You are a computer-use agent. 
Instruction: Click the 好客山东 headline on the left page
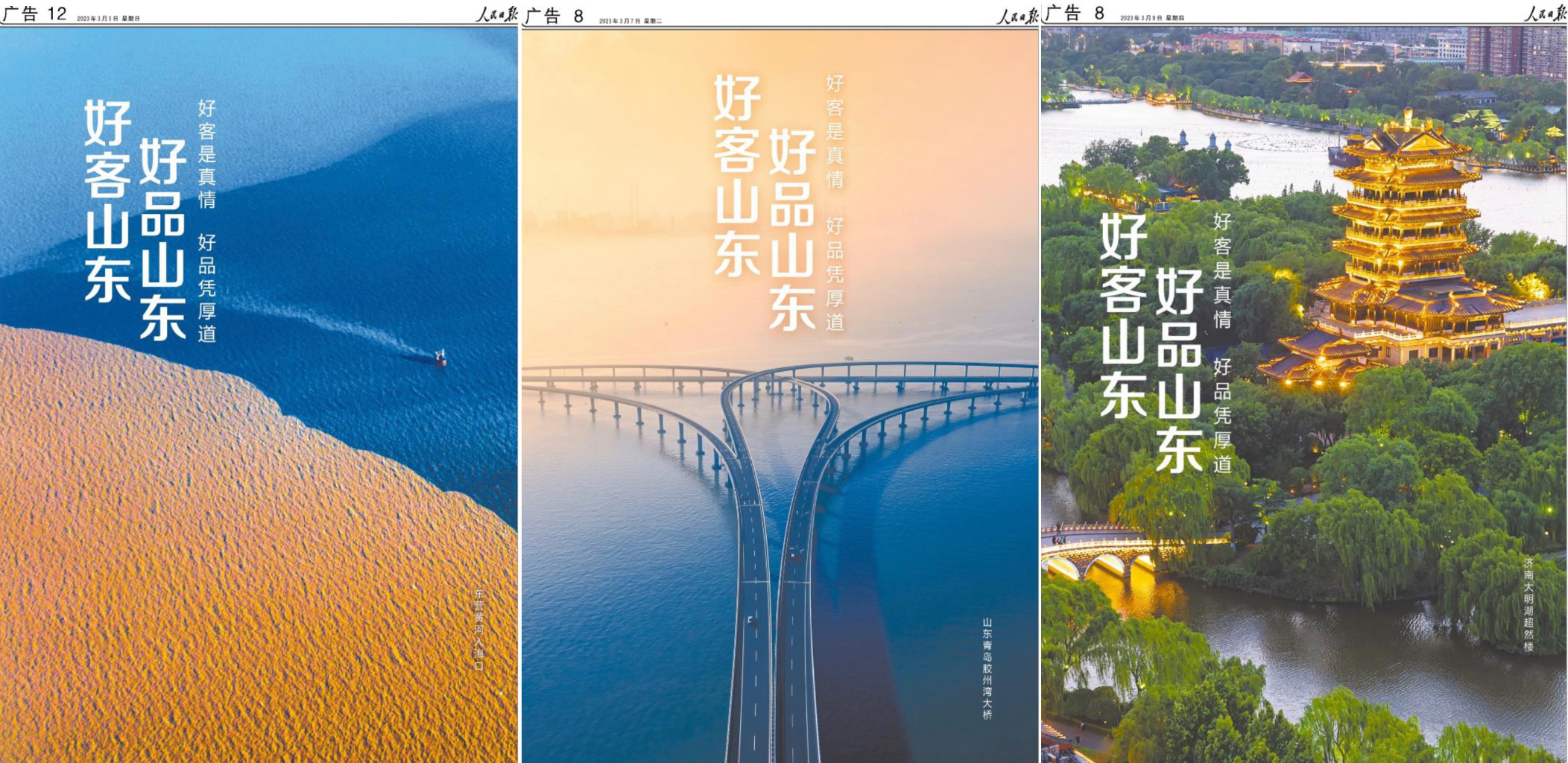(x=107, y=201)
